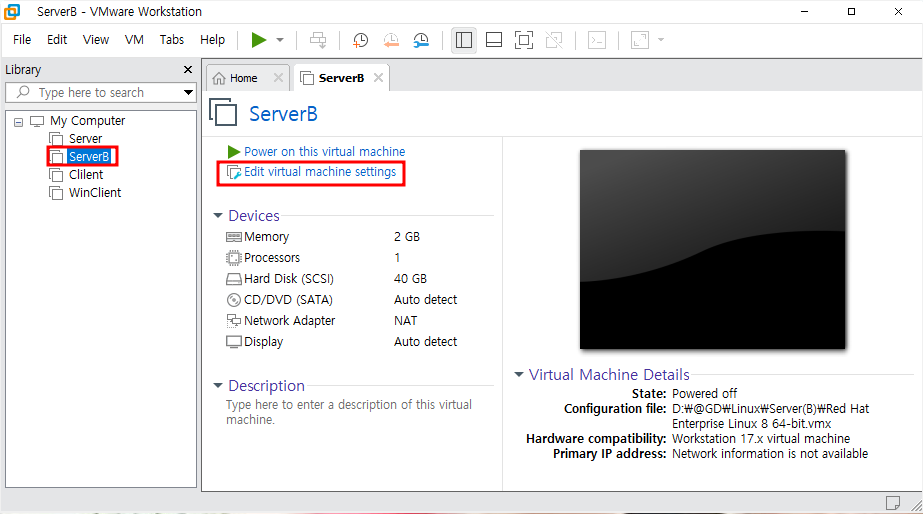This screenshot has height=514, width=923.
Task: Open the Edit menu
Action: tap(57, 39)
